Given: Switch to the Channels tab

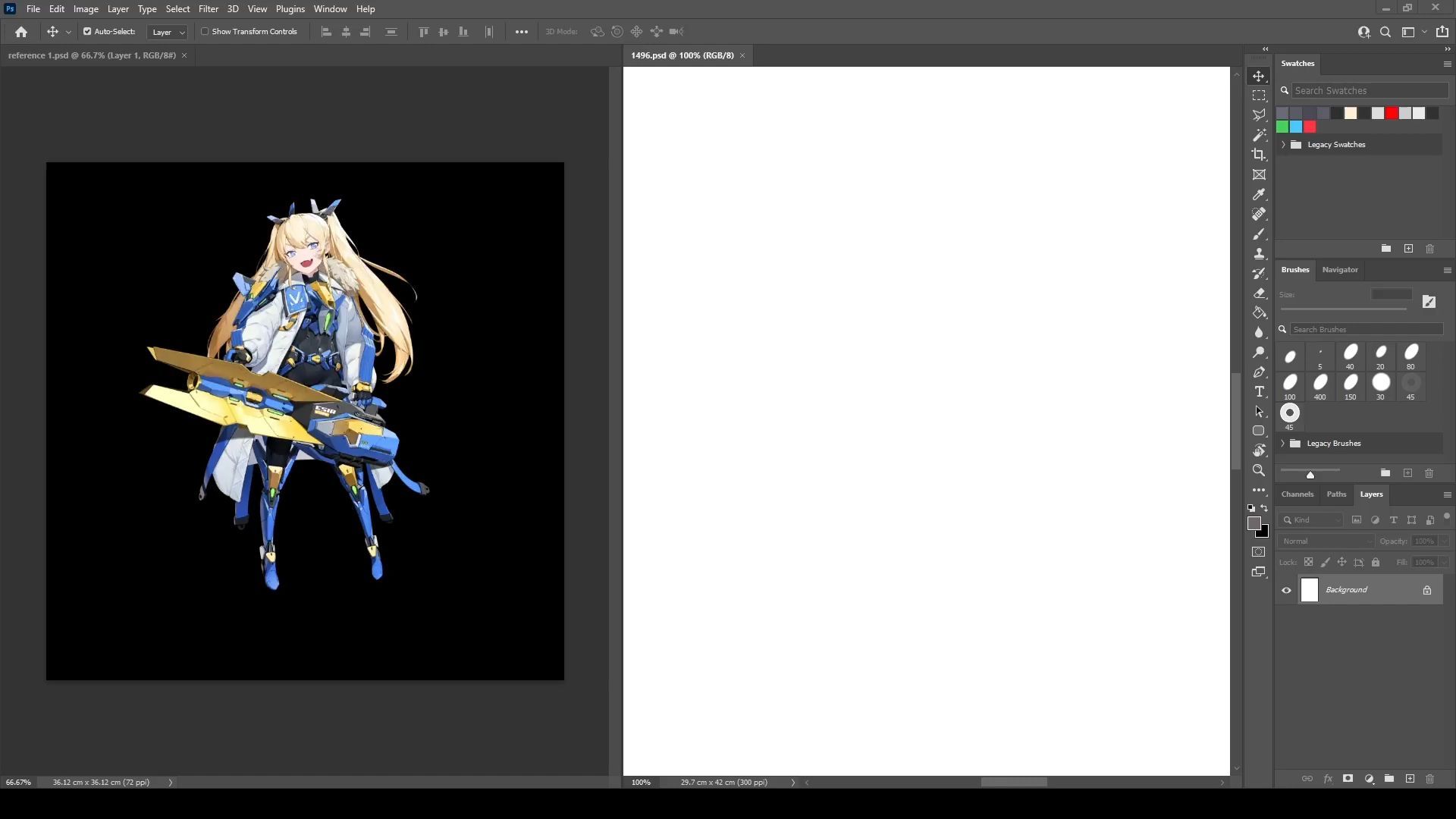Looking at the screenshot, I should click(1297, 494).
